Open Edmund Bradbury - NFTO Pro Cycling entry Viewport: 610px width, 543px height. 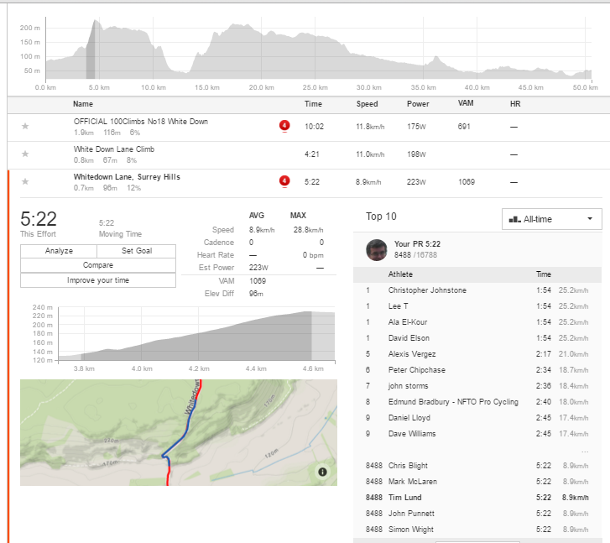[x=453, y=402]
